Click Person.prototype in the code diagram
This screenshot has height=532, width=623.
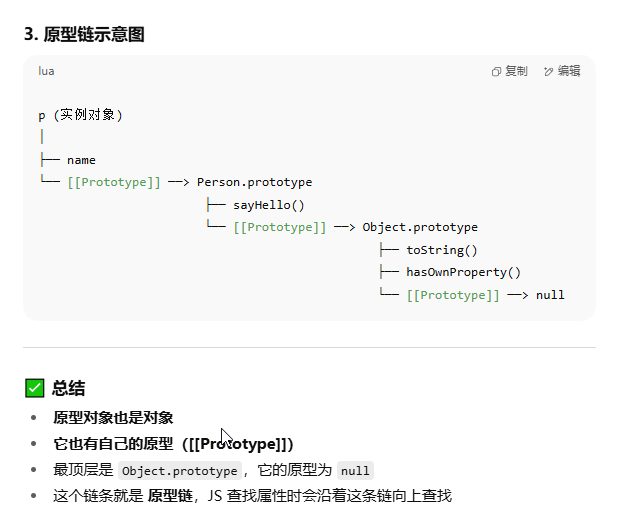coord(255,182)
